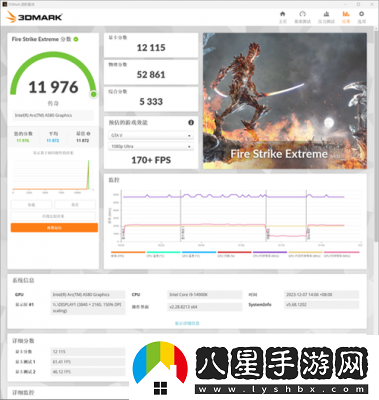Click the physics score 52 861 card
Screen dimensions: 379x400
[x=151, y=72]
